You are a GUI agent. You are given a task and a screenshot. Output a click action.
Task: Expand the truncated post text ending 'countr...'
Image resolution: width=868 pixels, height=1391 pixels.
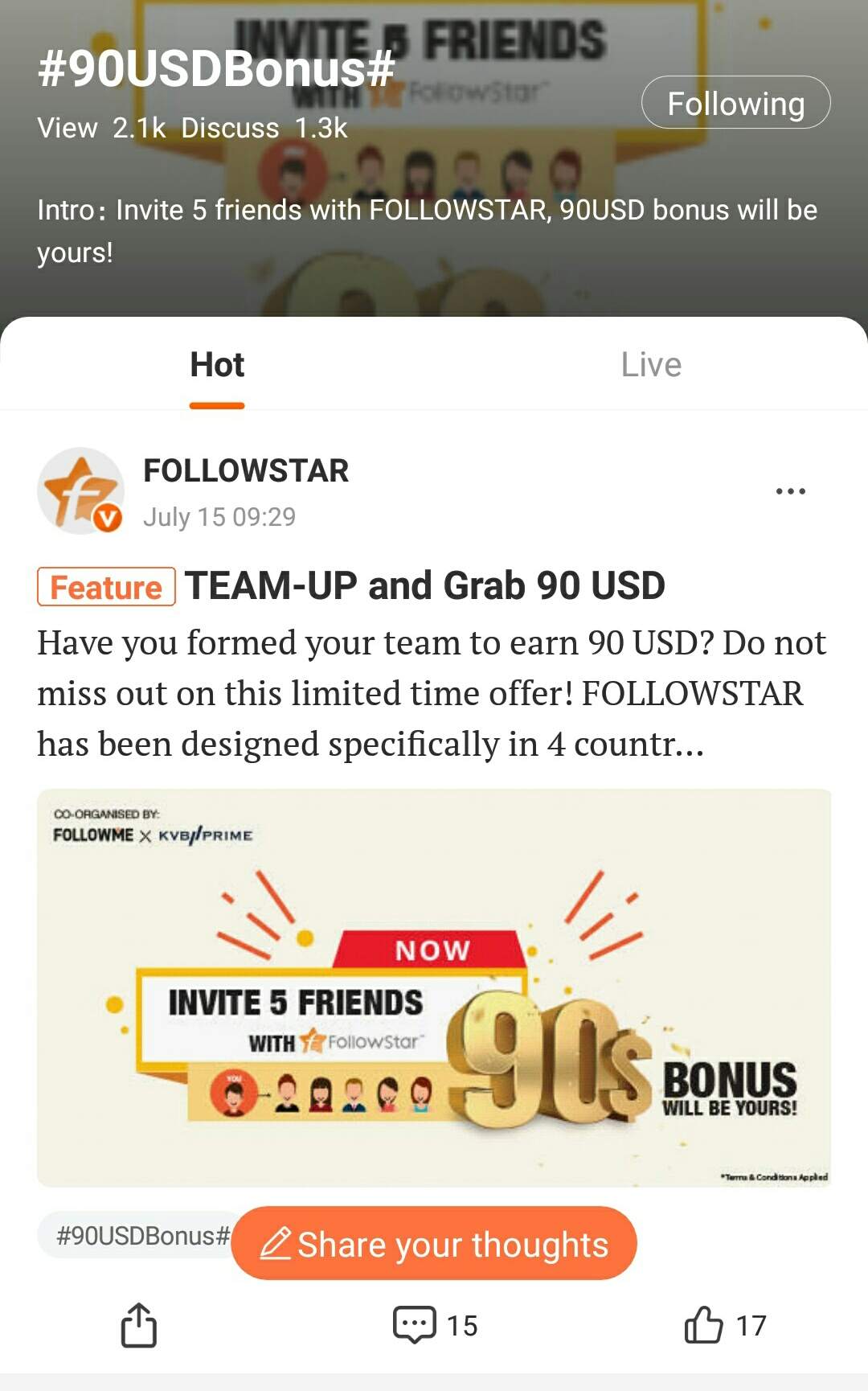click(x=432, y=693)
